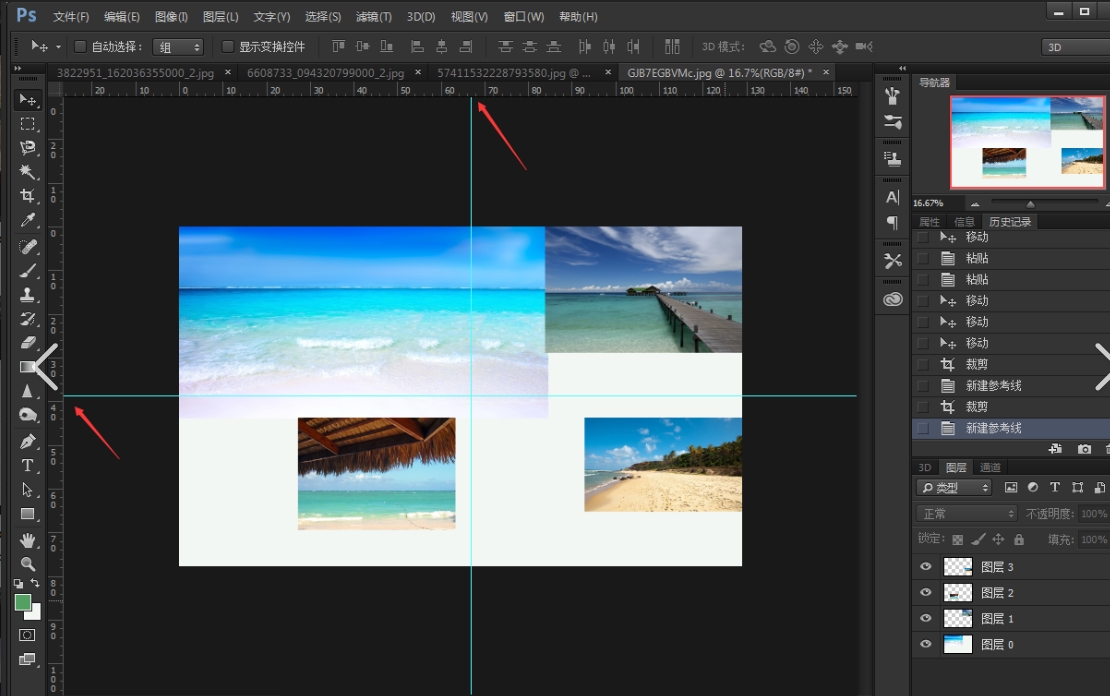Choose the Path Selection tool
The width and height of the screenshot is (1110, 696).
(28, 489)
